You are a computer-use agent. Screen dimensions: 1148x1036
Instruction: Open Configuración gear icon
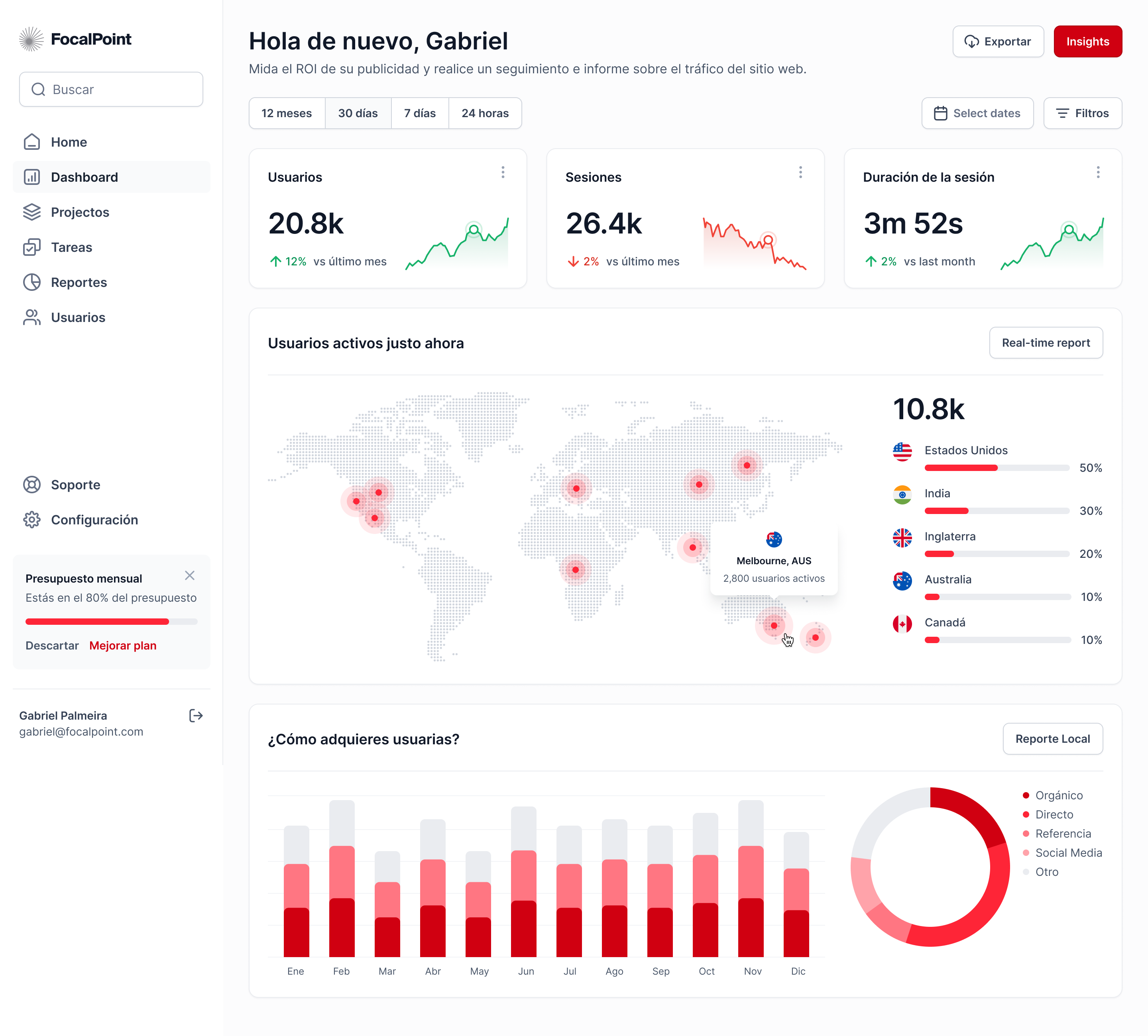(32, 520)
